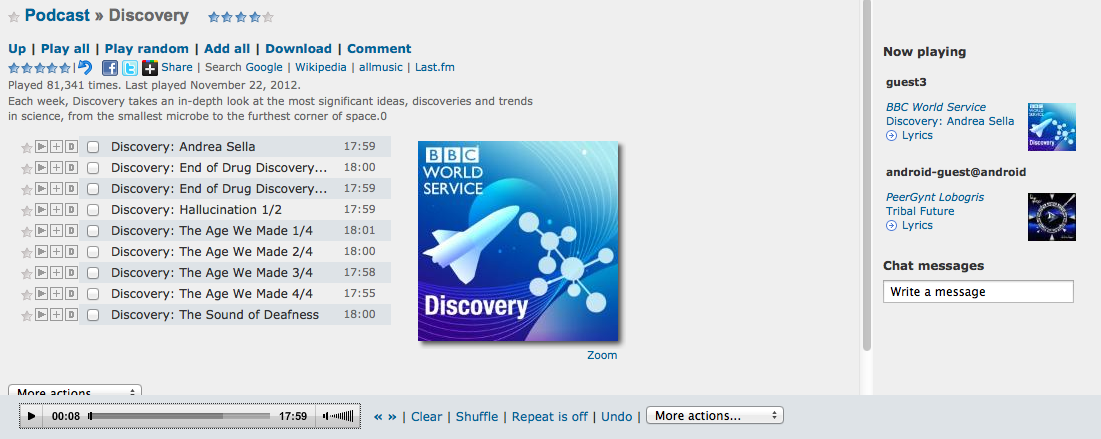The height and width of the screenshot is (439, 1101).
Task: Share the album on Facebook
Action: (x=110, y=68)
